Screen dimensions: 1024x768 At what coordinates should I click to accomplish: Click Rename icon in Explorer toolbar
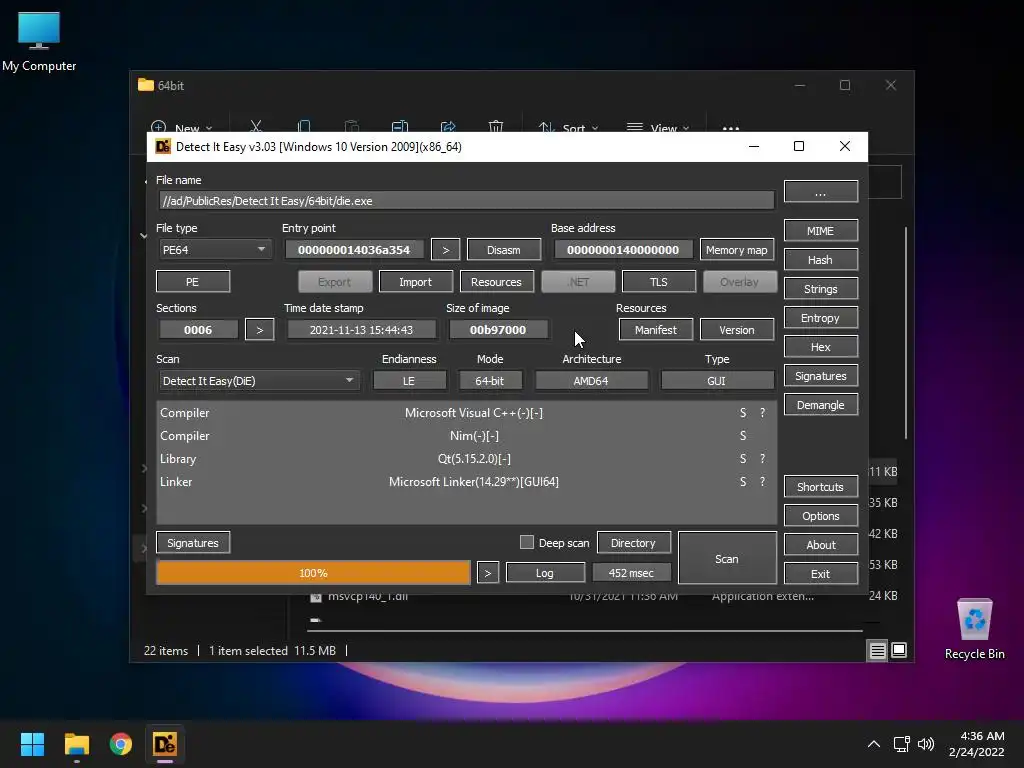[400, 127]
